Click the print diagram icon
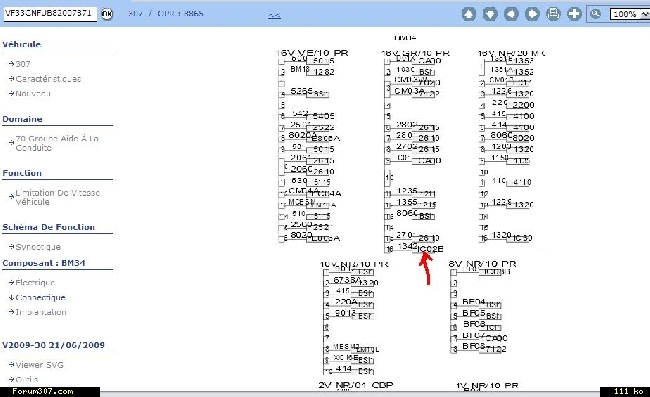Screen dimensions: 650x397 (553, 14)
